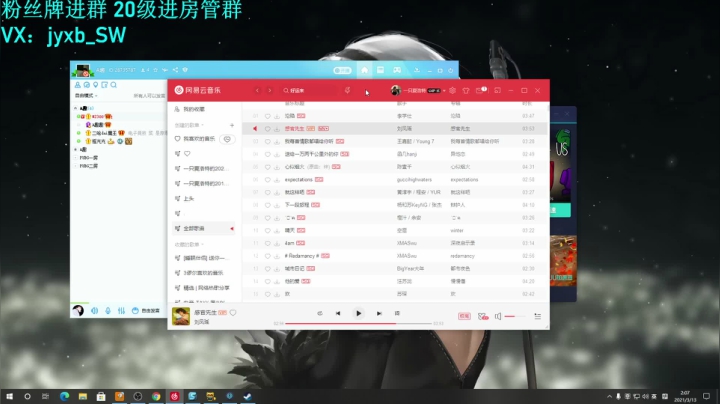Open the play queue list icon
Image resolution: width=720 pixels, height=404 pixels.
(538, 316)
